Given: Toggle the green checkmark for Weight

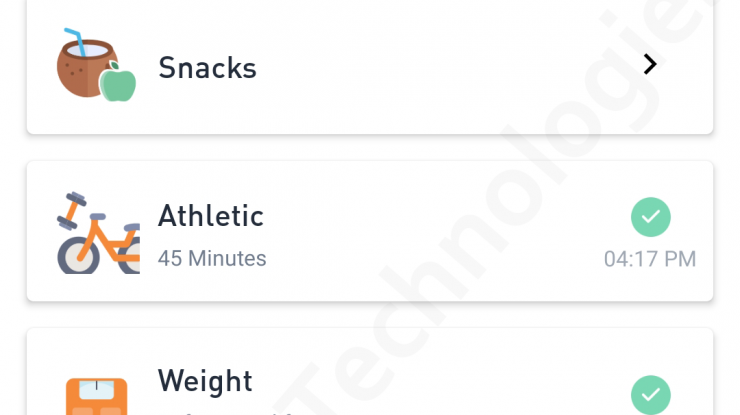Looking at the screenshot, I should [650, 395].
